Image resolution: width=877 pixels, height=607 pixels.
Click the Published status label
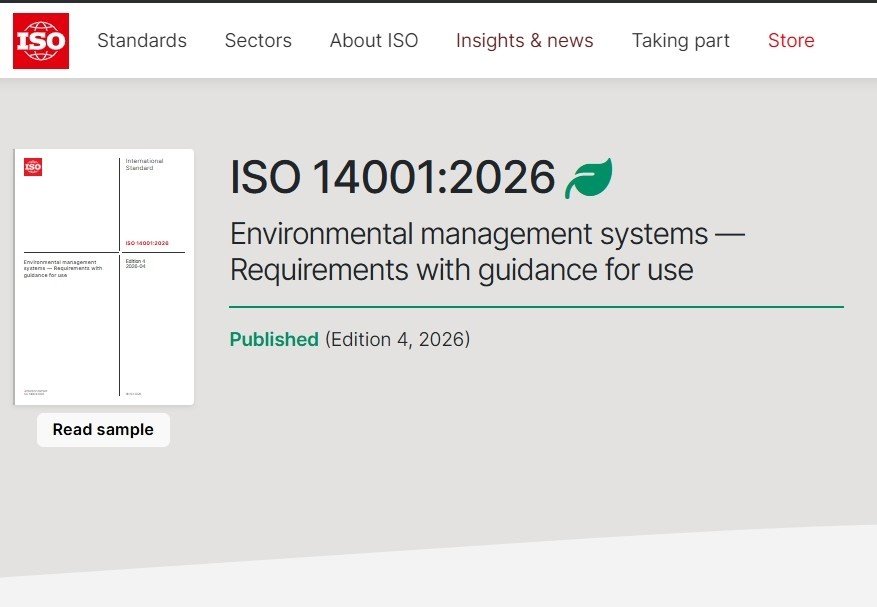[274, 339]
